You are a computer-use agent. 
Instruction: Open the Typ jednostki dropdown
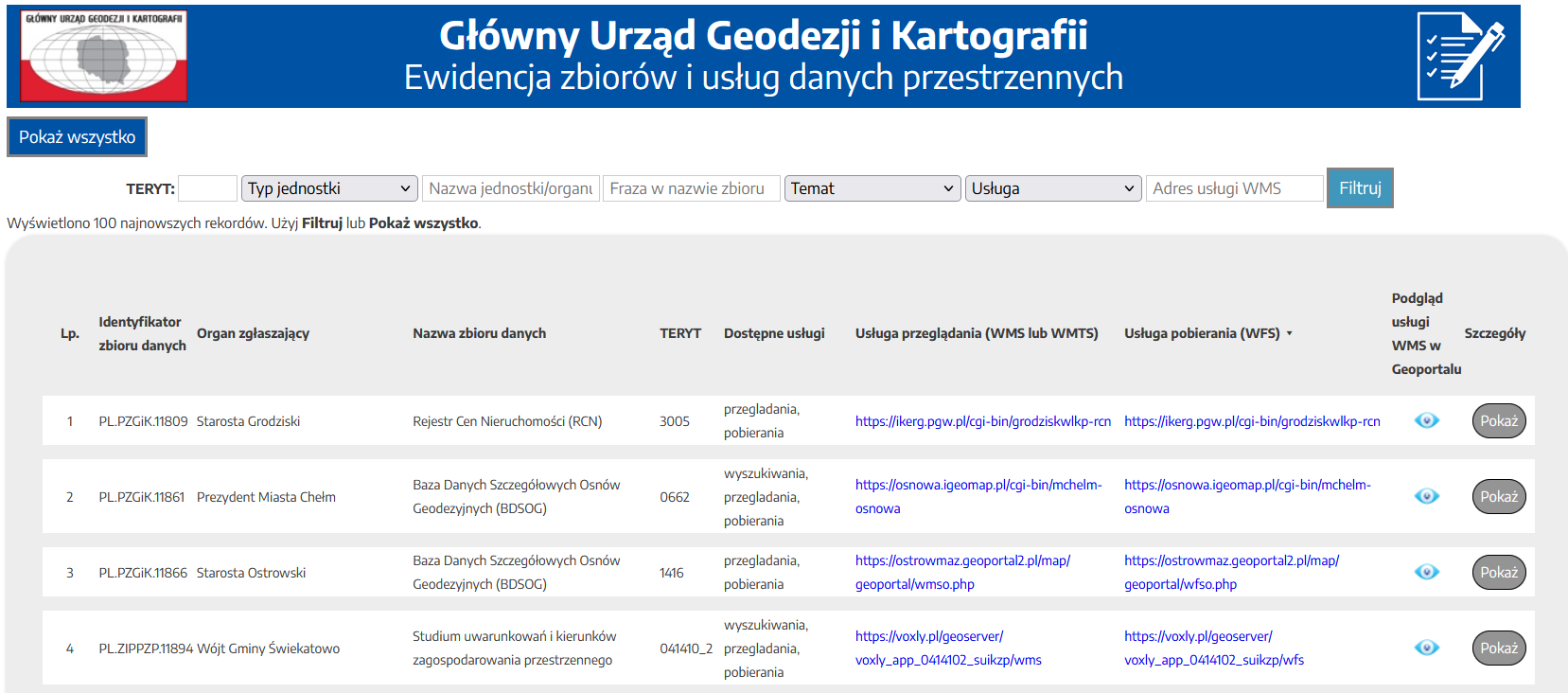(x=328, y=188)
